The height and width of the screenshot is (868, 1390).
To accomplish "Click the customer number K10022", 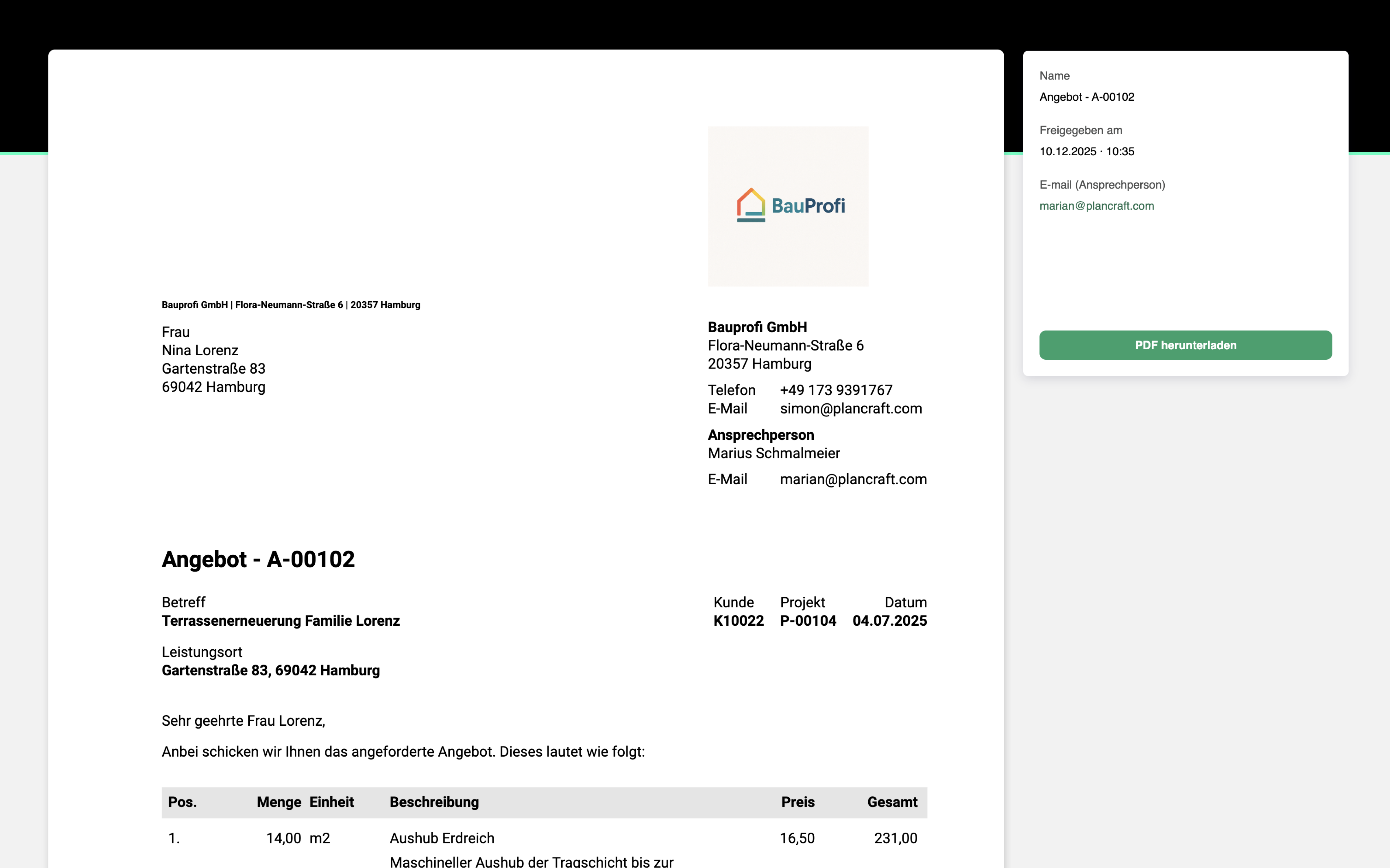I will [x=738, y=621].
